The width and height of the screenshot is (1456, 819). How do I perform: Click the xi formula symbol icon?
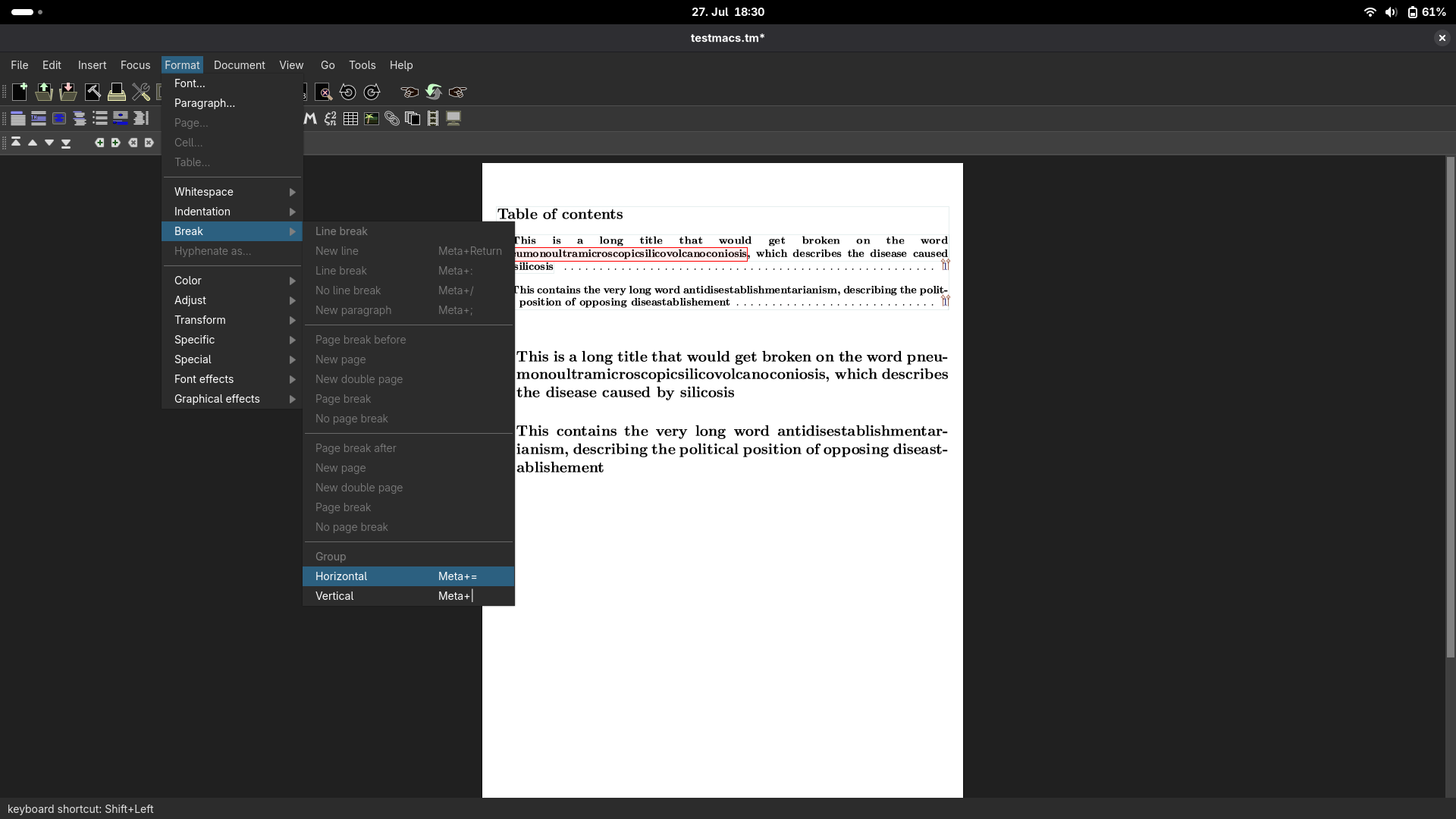click(331, 118)
